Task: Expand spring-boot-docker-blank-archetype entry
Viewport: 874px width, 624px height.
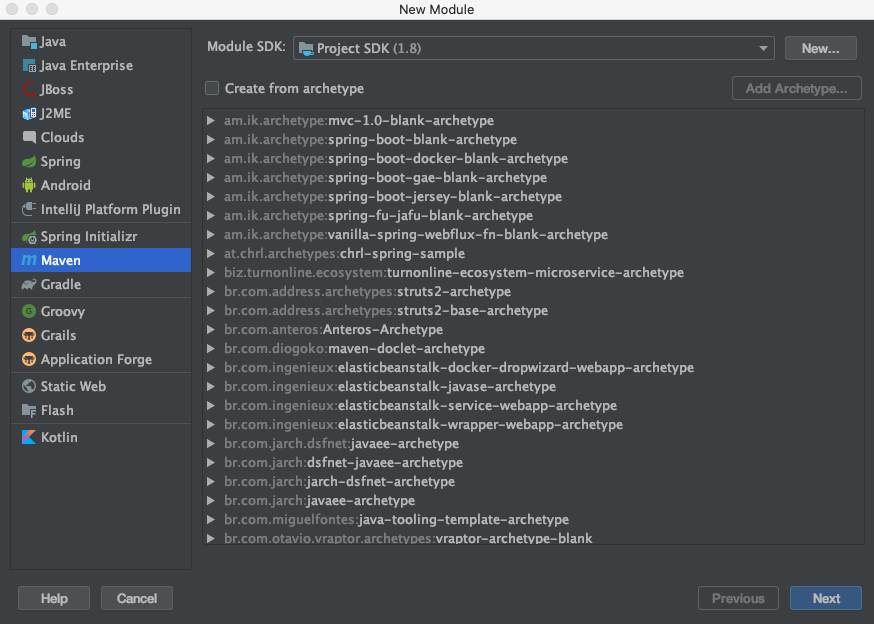Action: pos(211,158)
